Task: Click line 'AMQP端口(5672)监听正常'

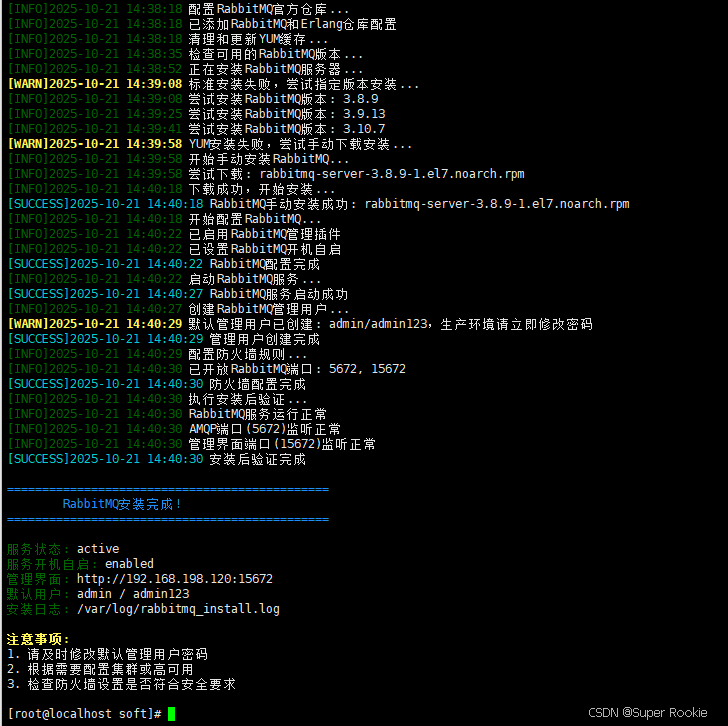Action: tap(174, 429)
